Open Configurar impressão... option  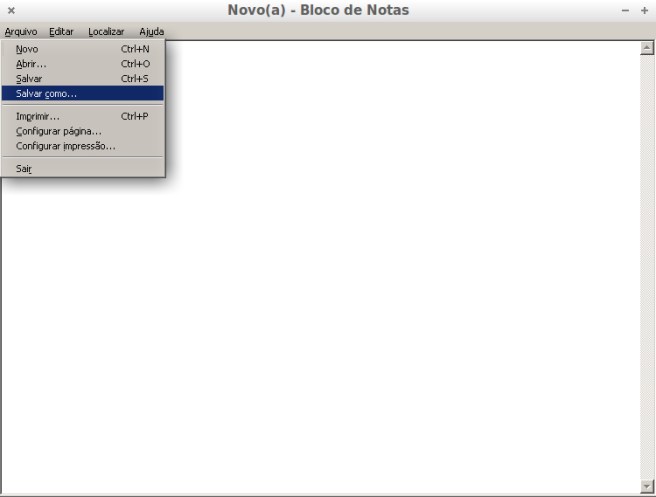pyautogui.click(x=65, y=146)
